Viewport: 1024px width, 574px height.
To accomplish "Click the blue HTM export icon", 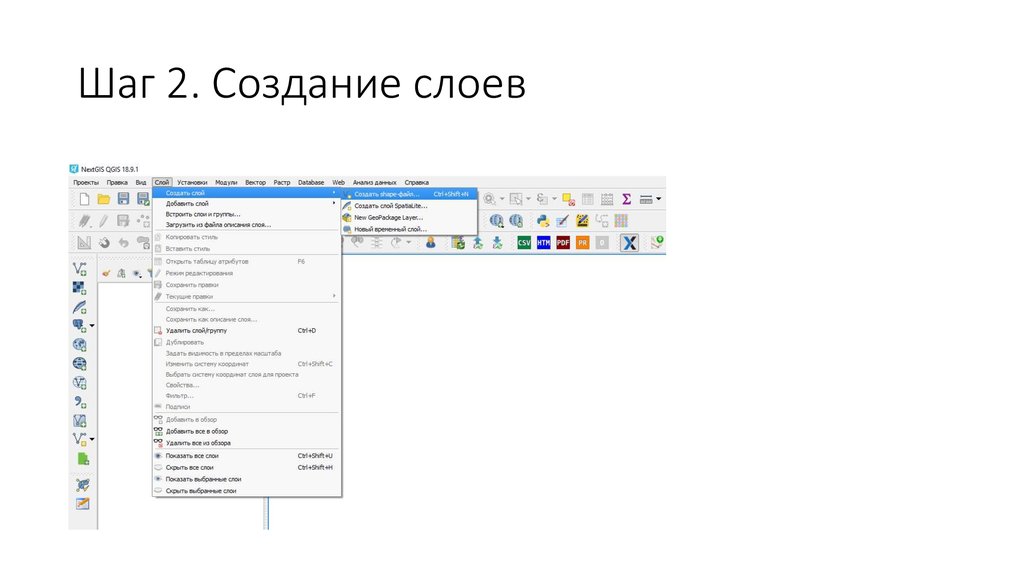I will point(543,243).
